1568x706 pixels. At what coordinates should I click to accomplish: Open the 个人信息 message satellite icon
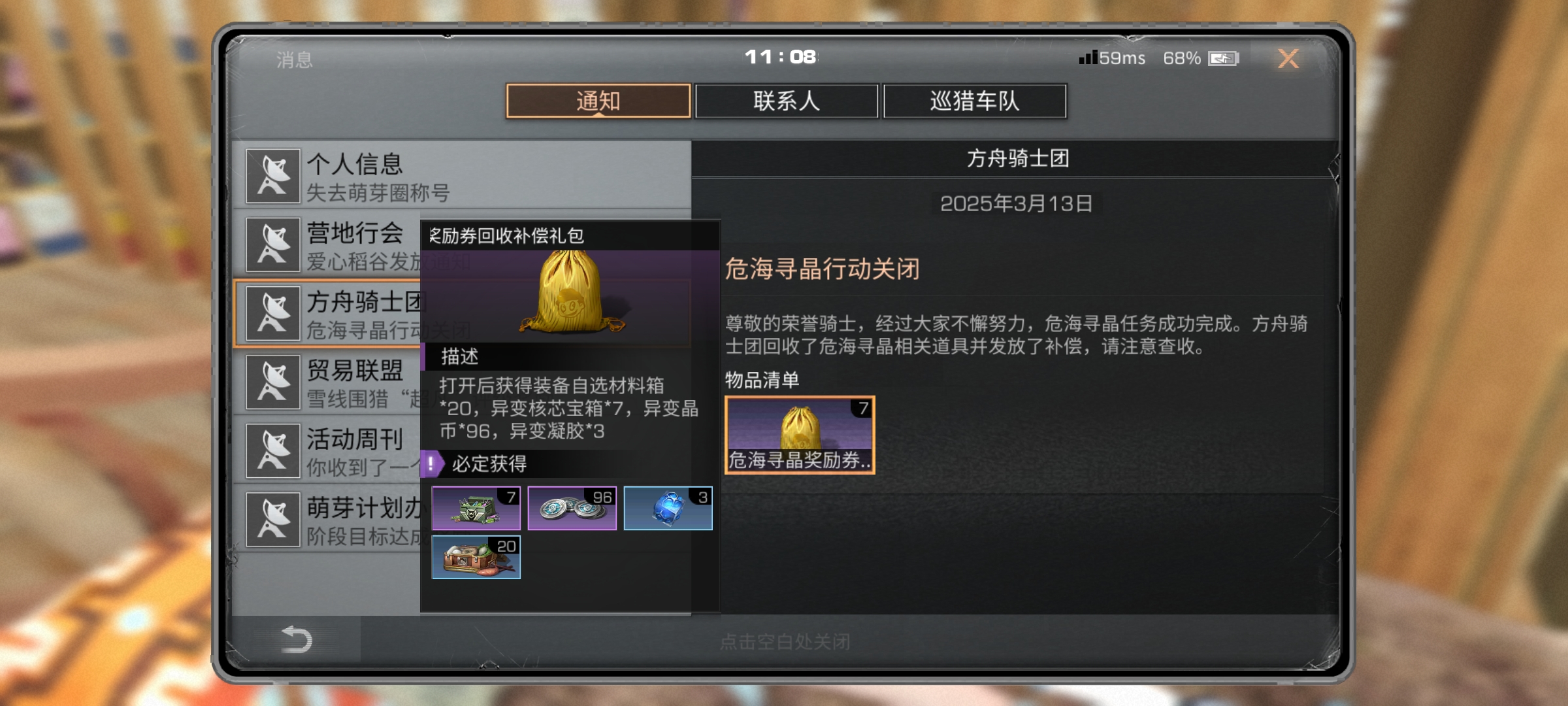(273, 176)
